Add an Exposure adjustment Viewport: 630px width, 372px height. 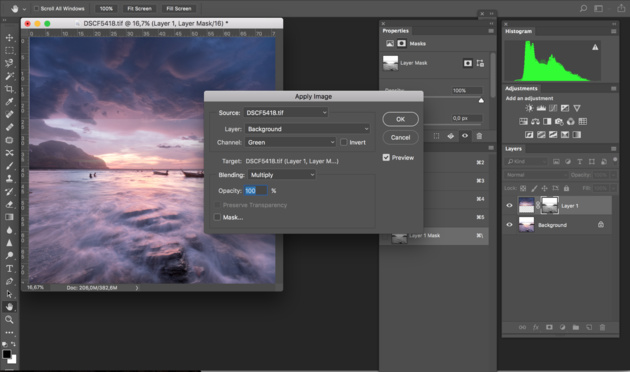point(565,108)
